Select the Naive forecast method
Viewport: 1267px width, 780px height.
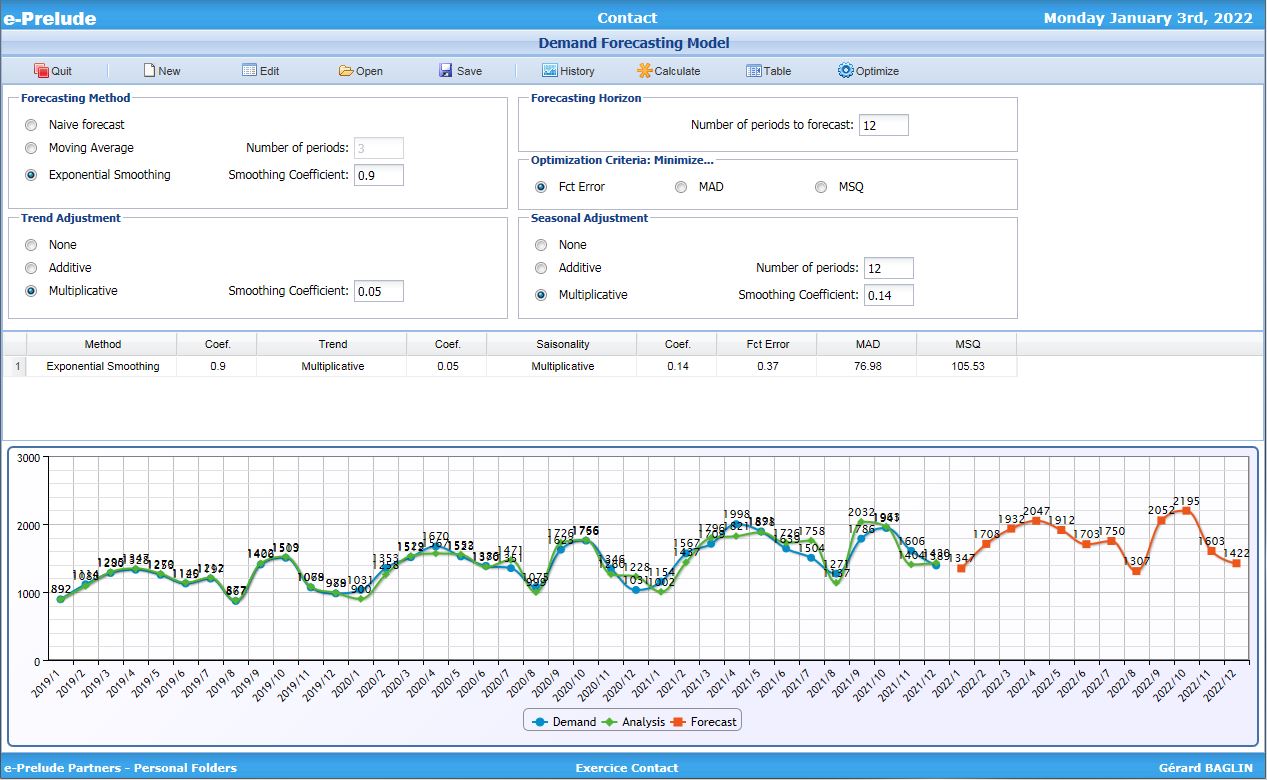pos(31,125)
